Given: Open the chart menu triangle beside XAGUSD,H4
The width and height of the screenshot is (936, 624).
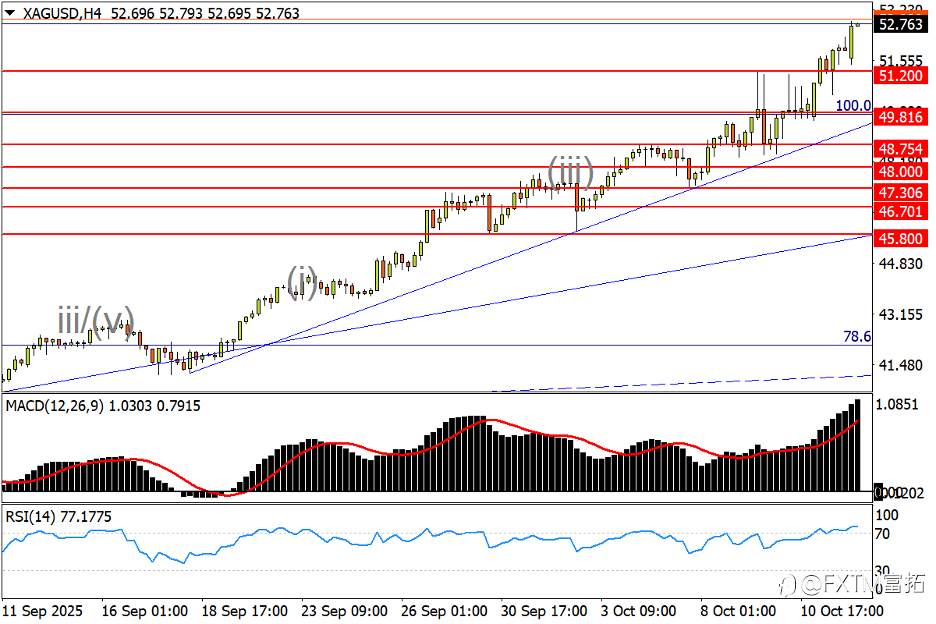Looking at the screenshot, I should (10, 12).
